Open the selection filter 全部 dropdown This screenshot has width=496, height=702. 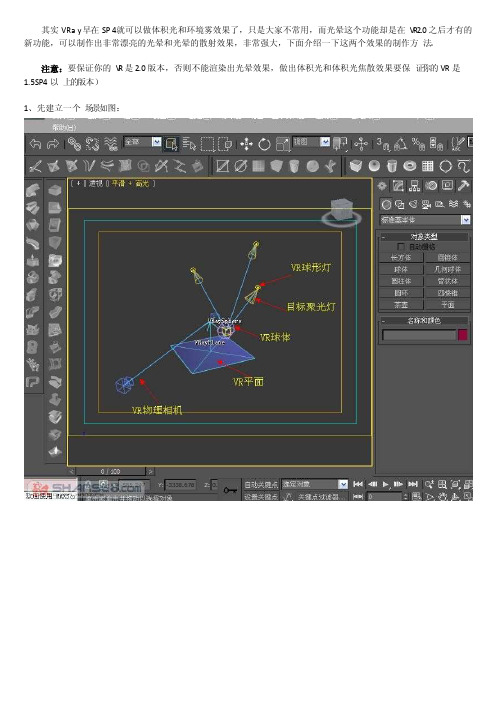click(142, 142)
